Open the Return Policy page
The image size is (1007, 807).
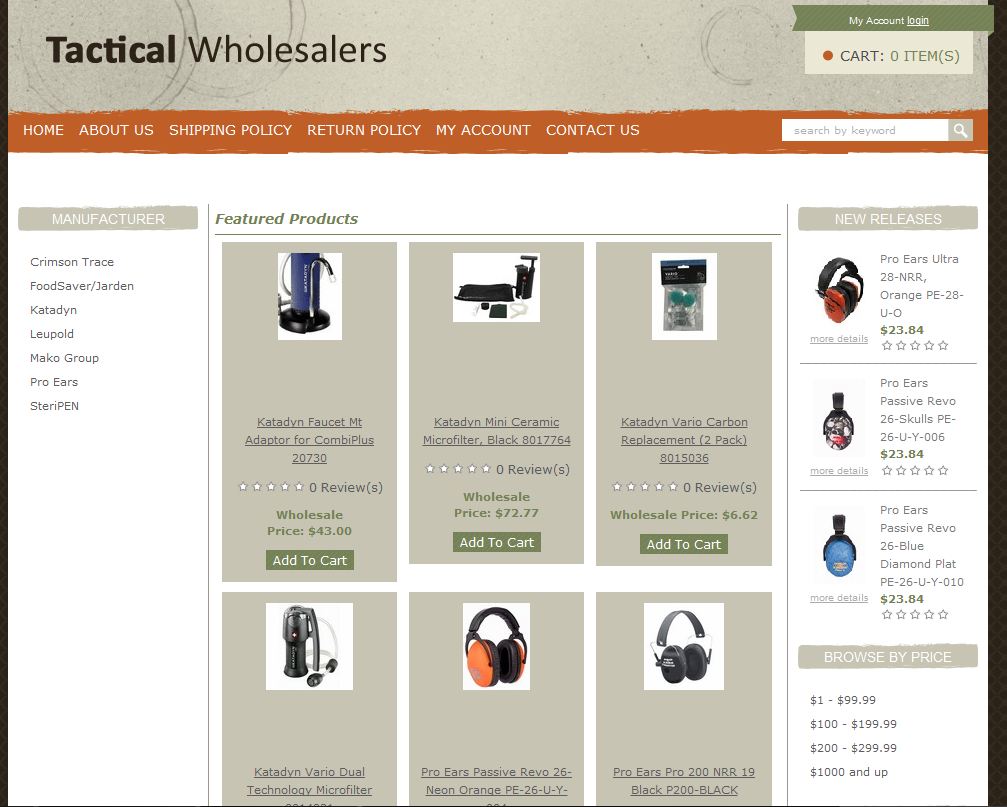pyautogui.click(x=364, y=130)
